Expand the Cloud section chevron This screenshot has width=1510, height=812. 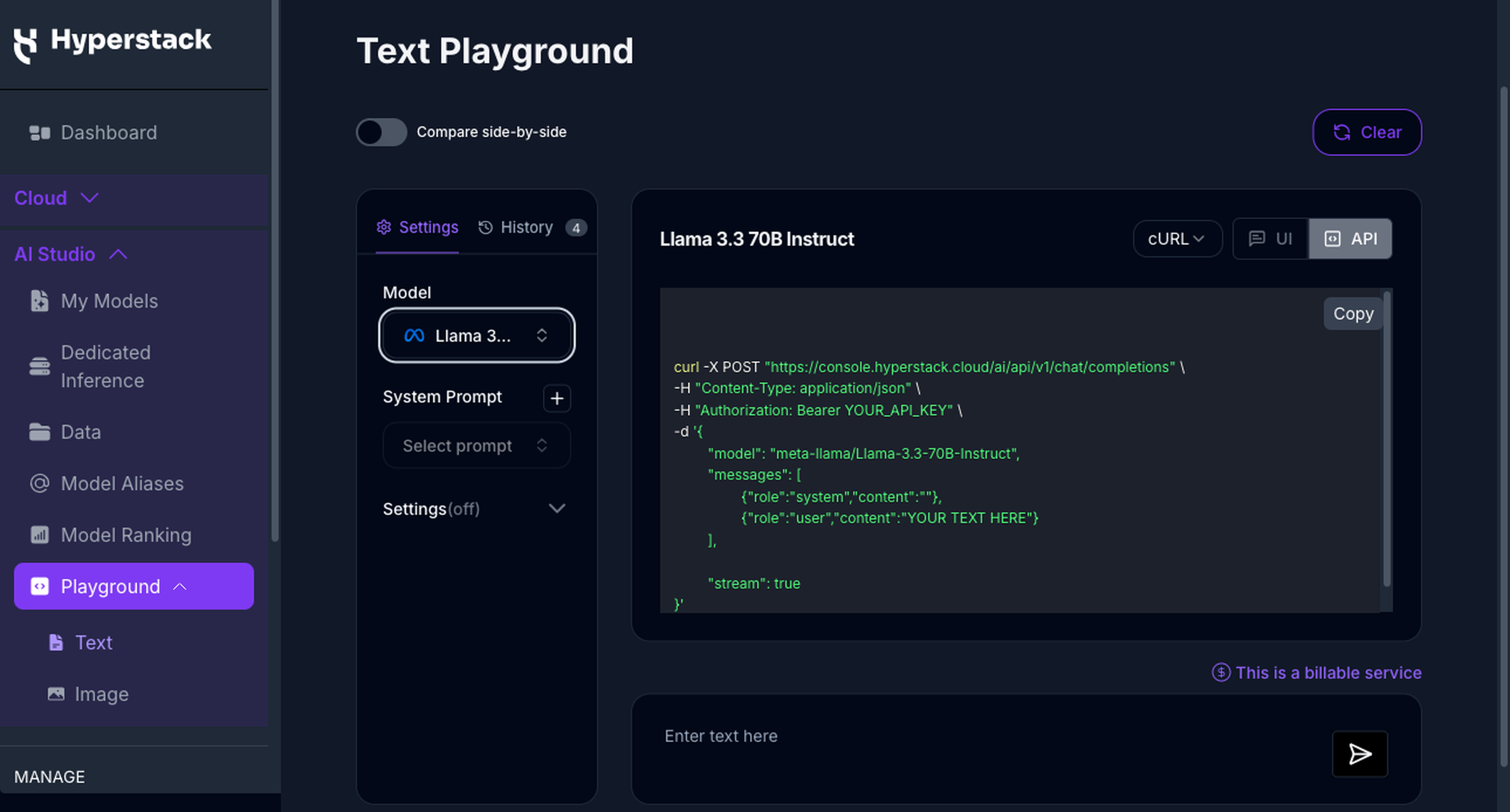[x=90, y=198]
